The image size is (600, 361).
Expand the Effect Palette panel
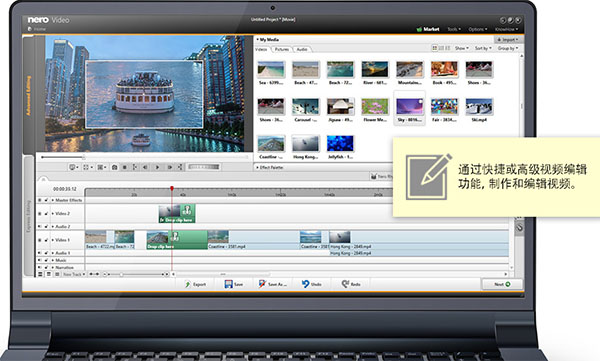point(270,168)
